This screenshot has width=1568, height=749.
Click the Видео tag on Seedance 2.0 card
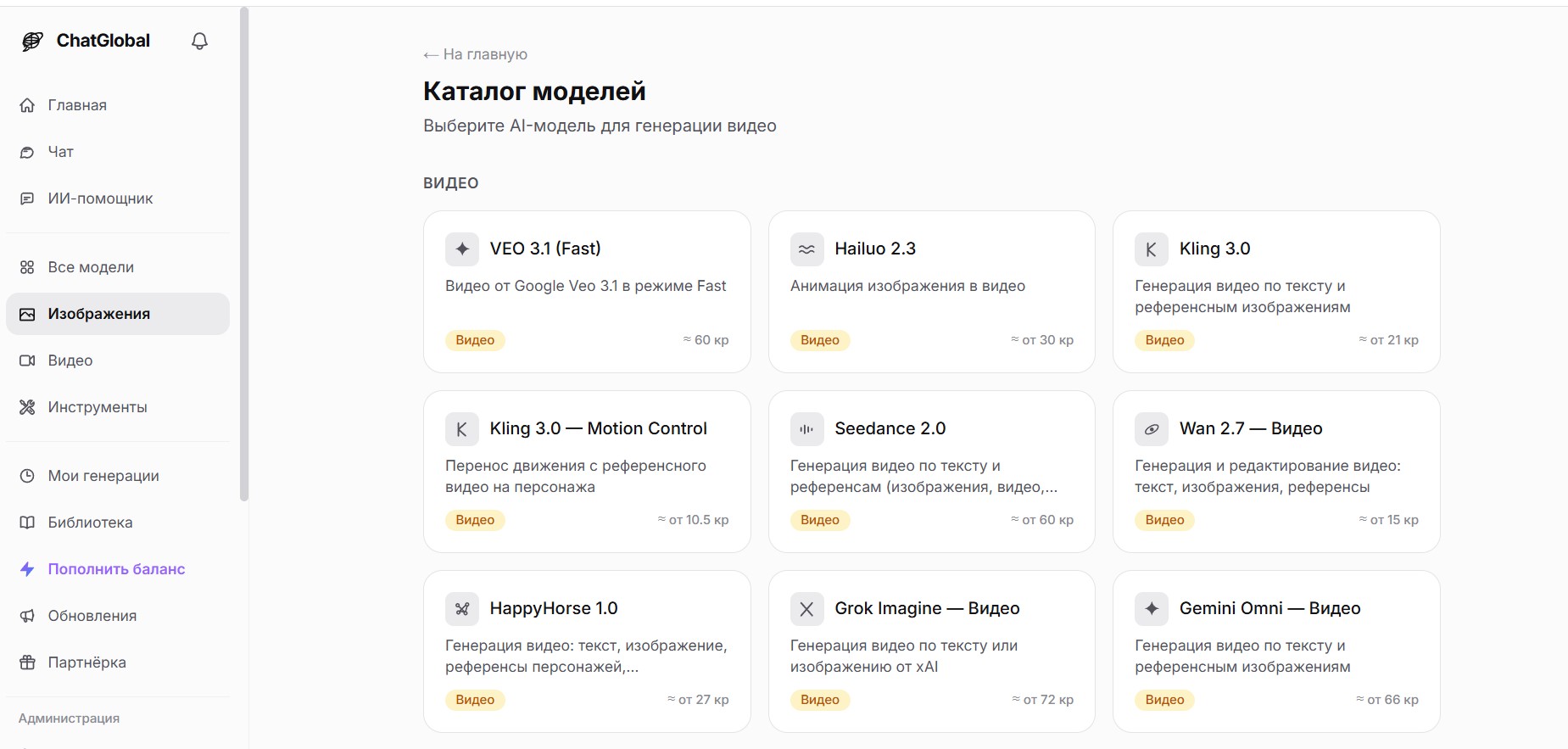[820, 520]
